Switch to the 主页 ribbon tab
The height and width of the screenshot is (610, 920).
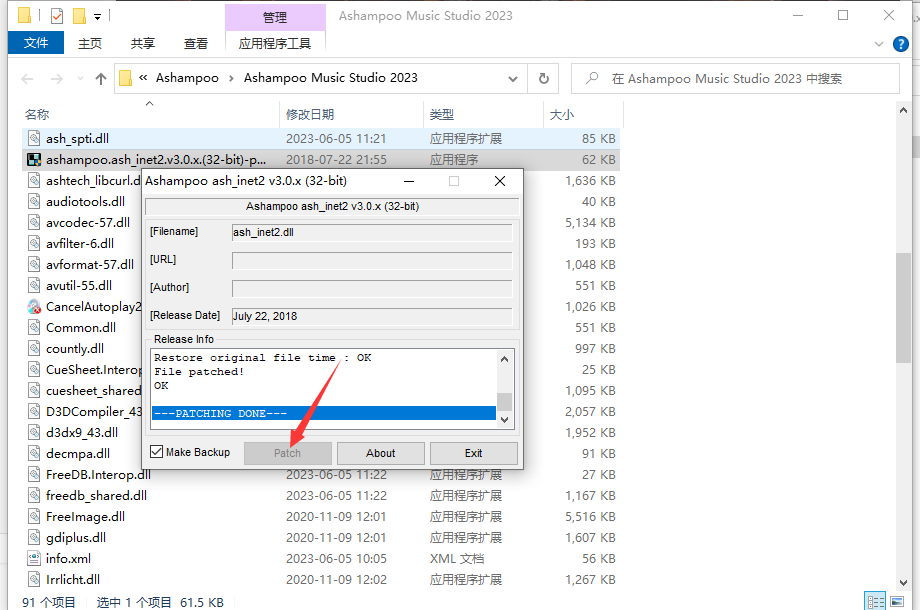[x=90, y=43]
